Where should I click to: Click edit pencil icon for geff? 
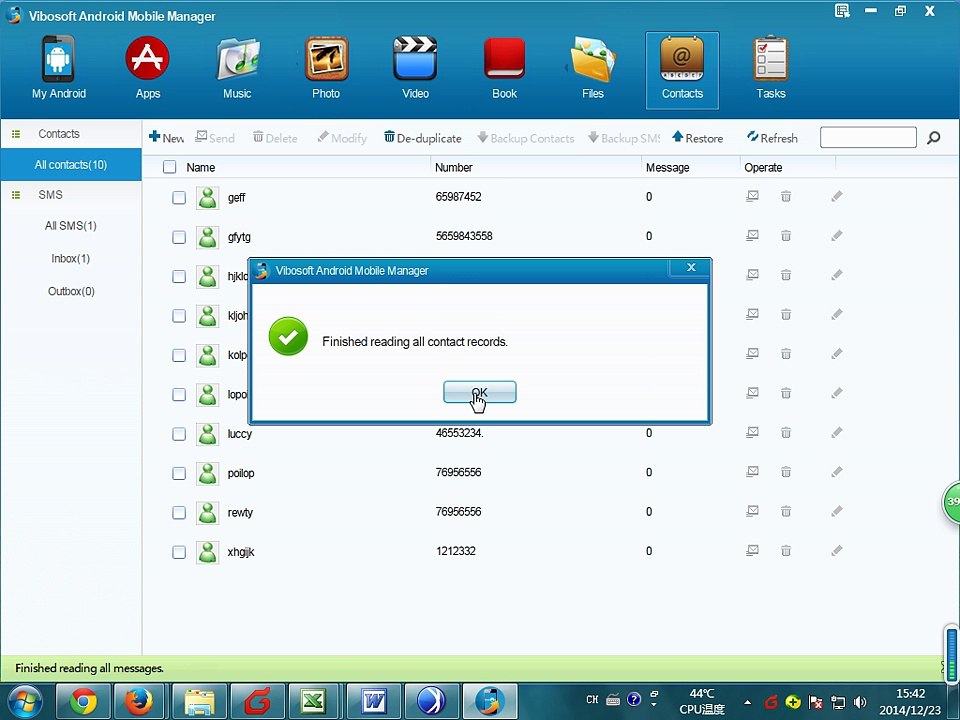[x=837, y=197]
